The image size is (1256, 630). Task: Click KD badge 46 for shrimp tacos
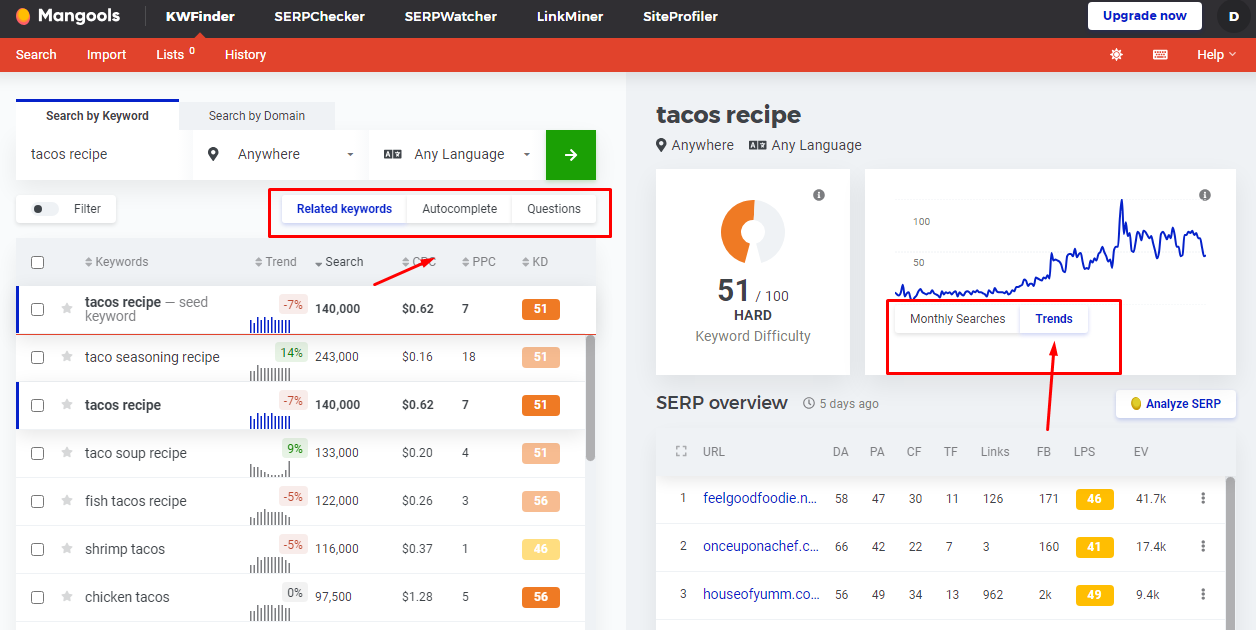(541, 549)
